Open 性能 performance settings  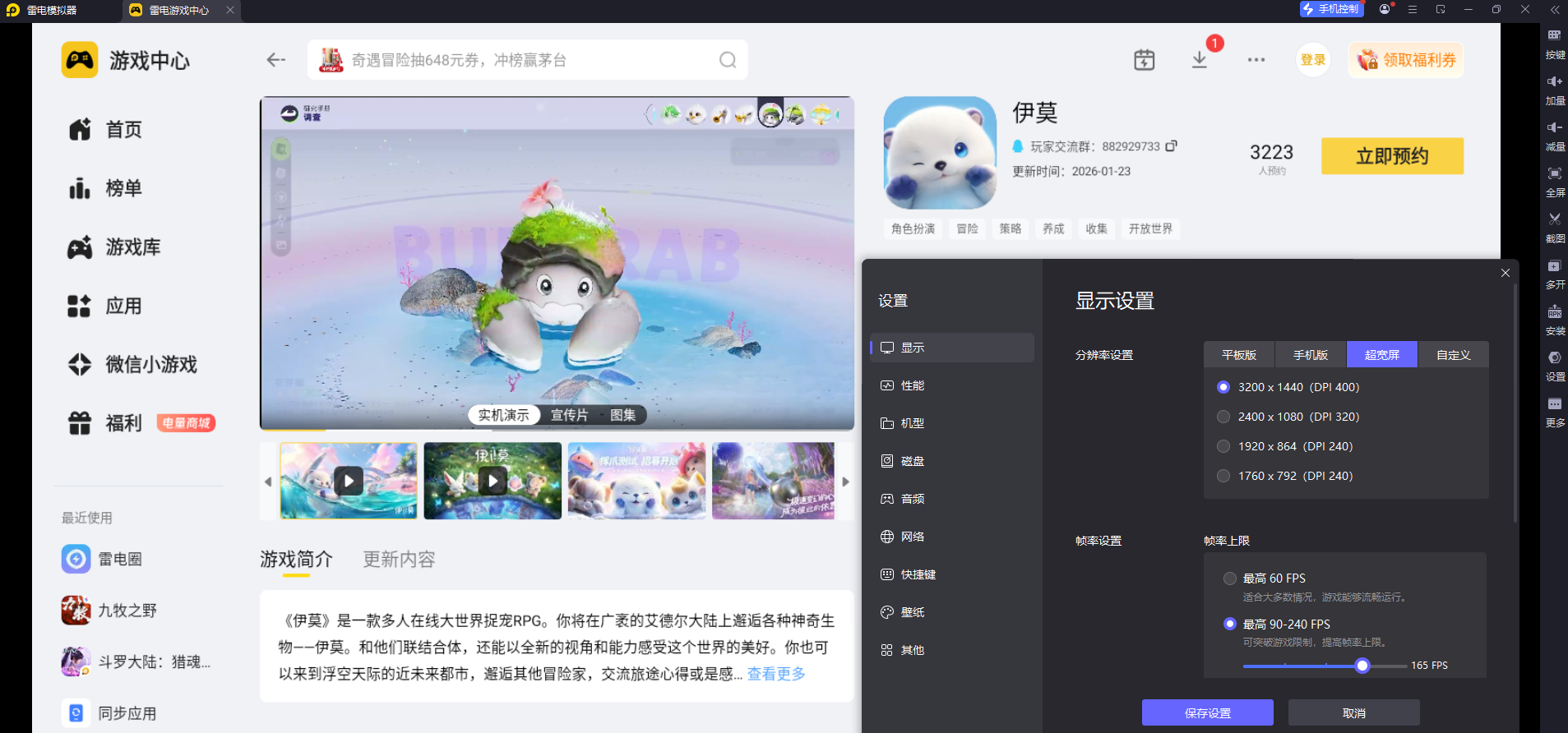[952, 385]
